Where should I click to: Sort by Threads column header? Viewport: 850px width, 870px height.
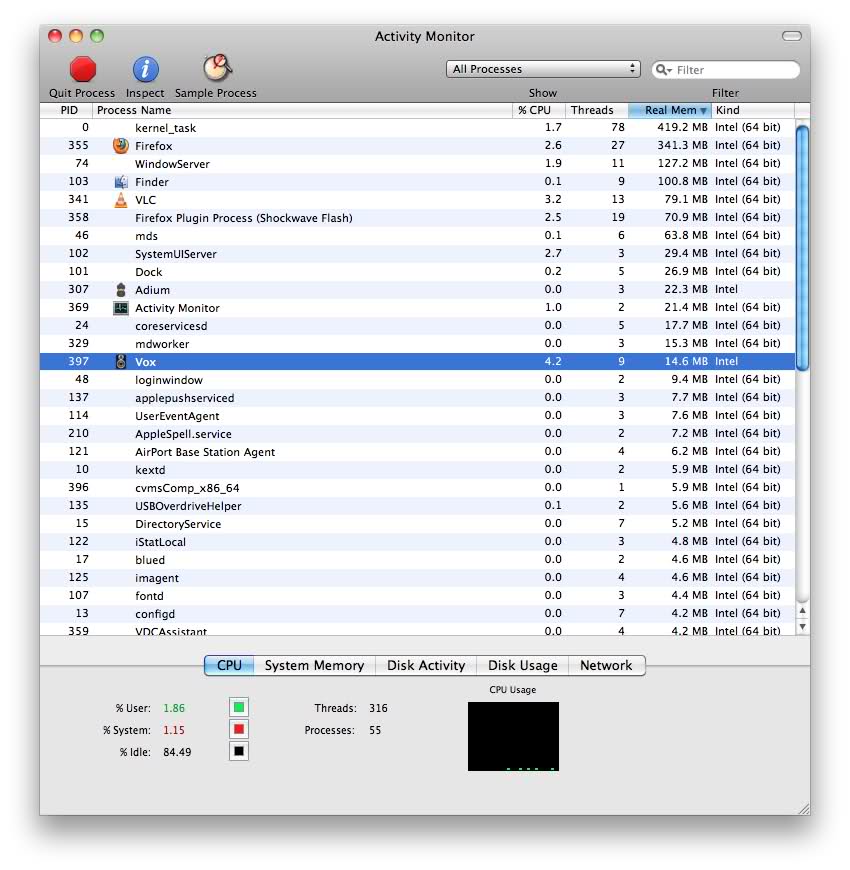point(596,110)
